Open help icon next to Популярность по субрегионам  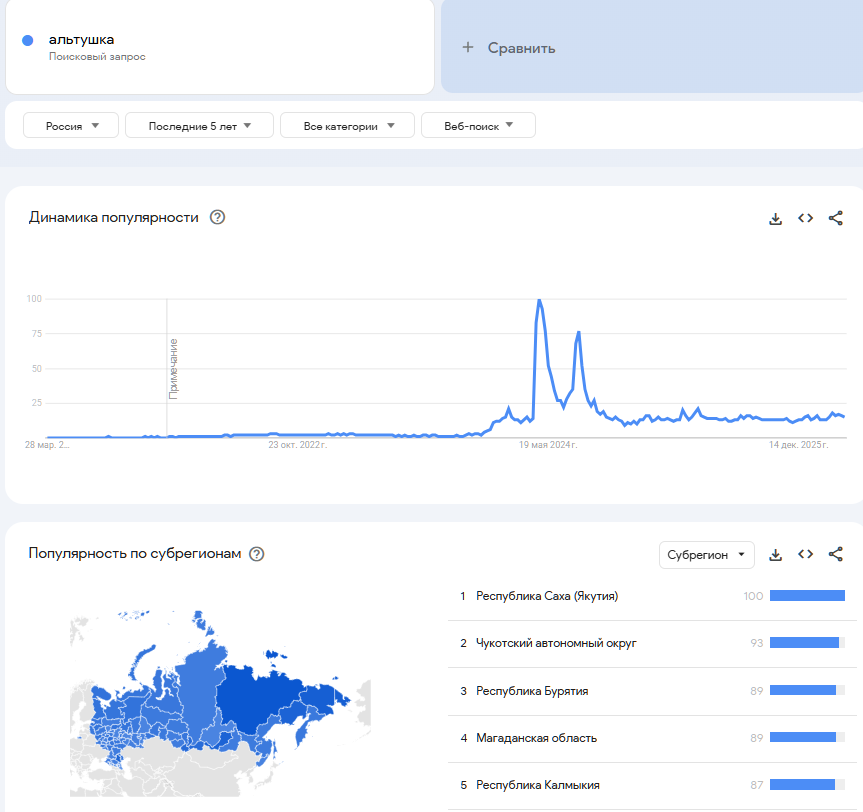coord(256,554)
